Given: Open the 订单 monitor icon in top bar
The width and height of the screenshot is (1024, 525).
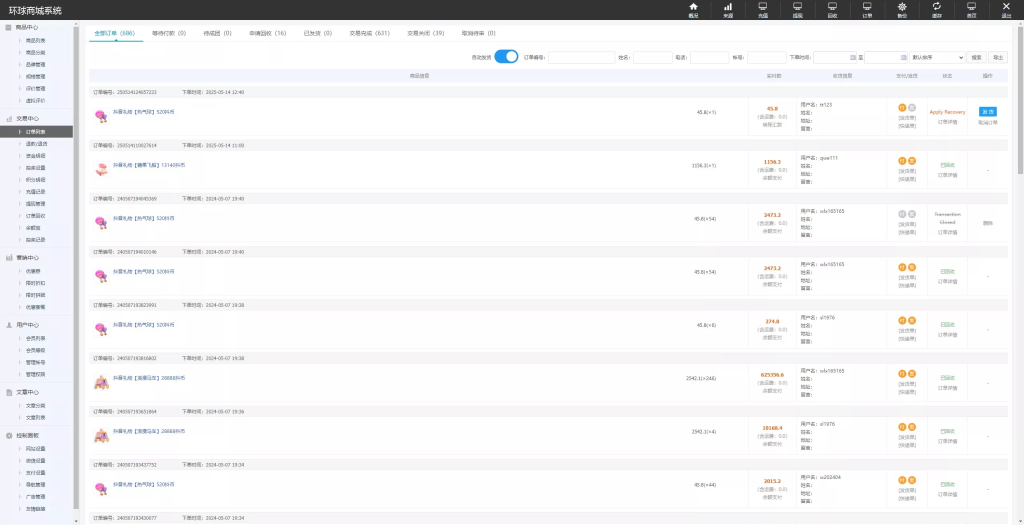Looking at the screenshot, I should [x=867, y=8].
